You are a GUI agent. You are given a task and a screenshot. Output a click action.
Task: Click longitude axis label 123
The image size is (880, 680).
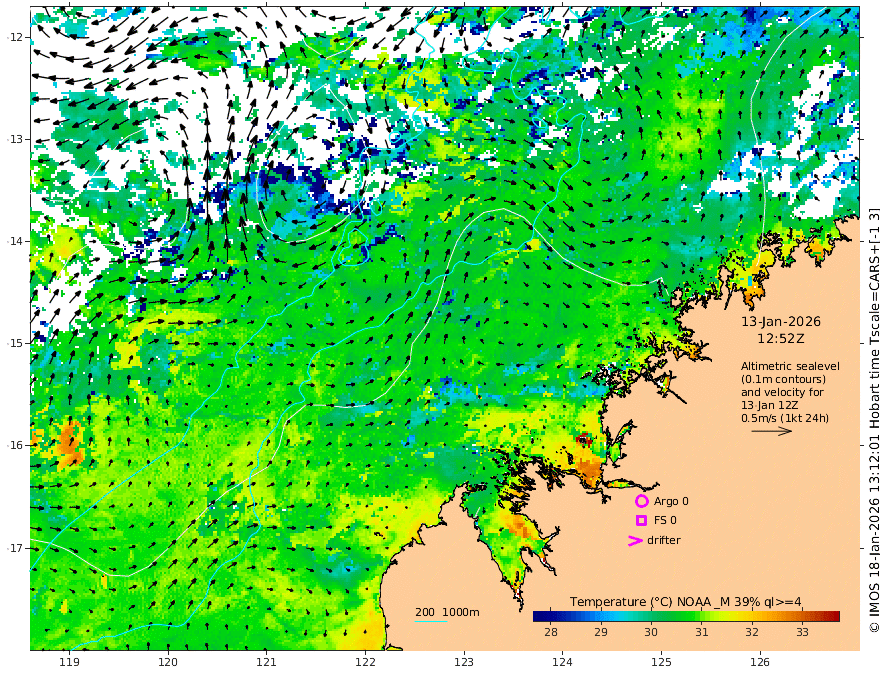click(x=464, y=663)
